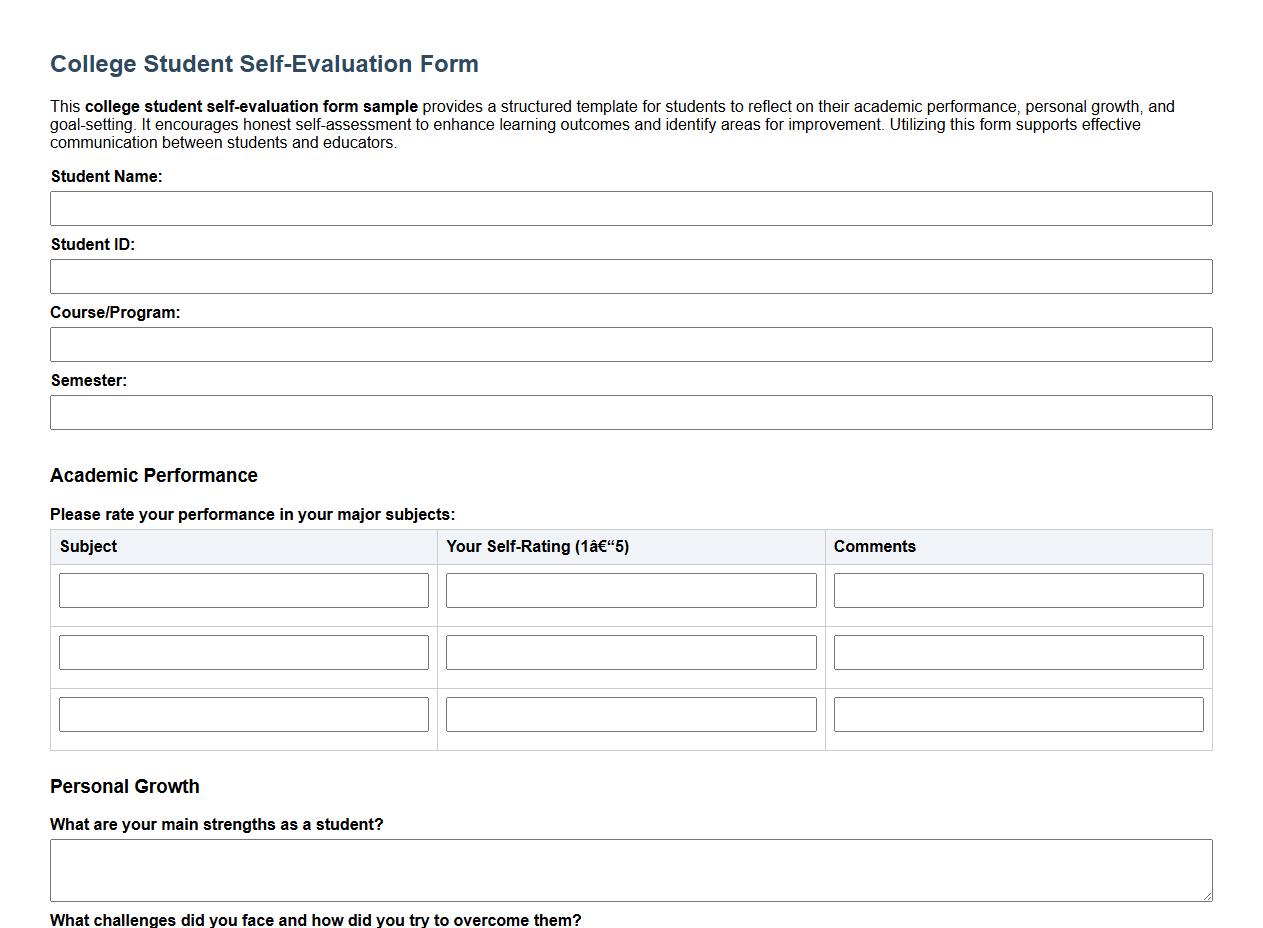Click the second Self-Rating input box
This screenshot has width=1263, height=928.
631,652
